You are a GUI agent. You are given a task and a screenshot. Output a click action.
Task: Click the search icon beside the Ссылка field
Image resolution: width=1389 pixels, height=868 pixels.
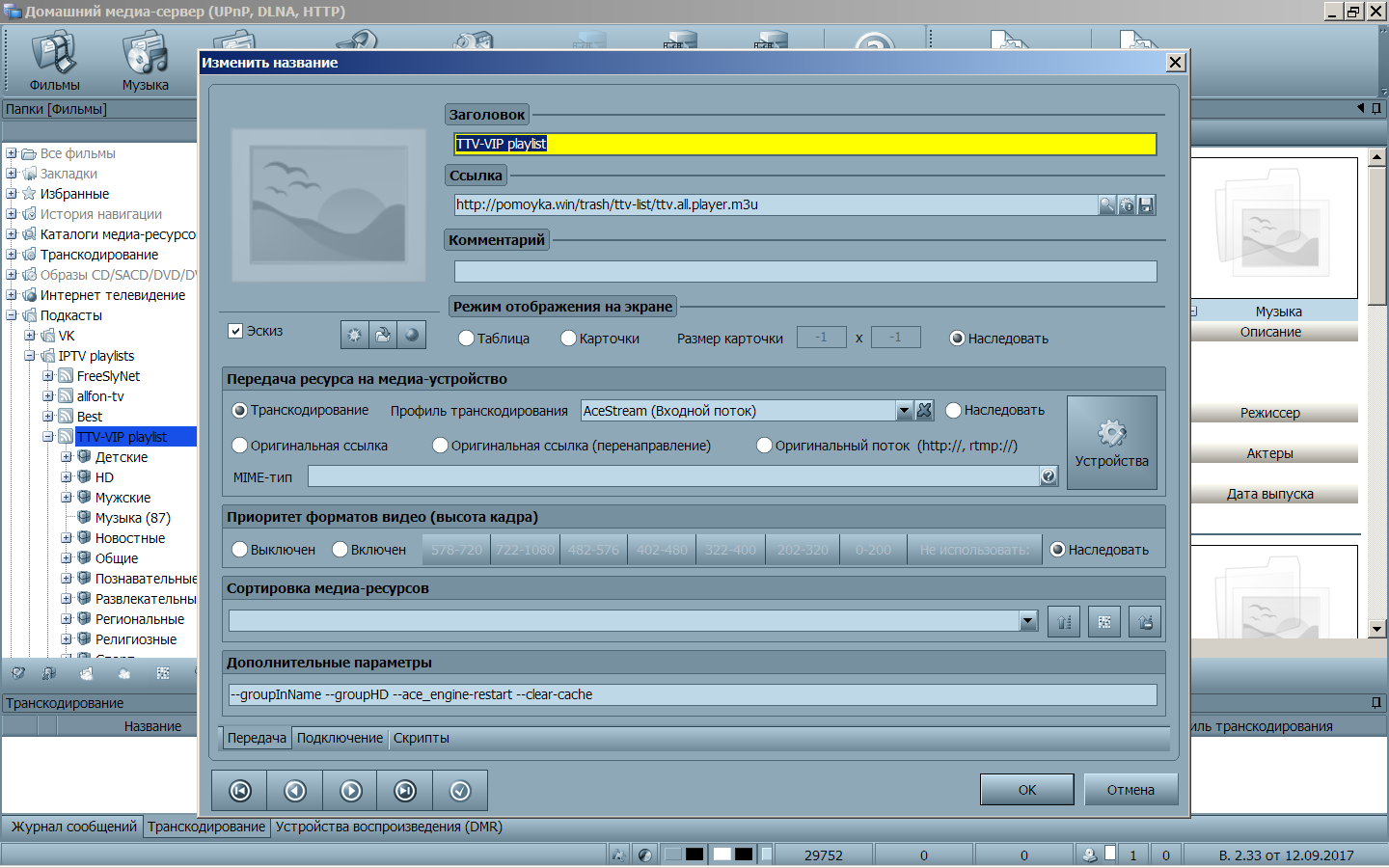click(1107, 205)
